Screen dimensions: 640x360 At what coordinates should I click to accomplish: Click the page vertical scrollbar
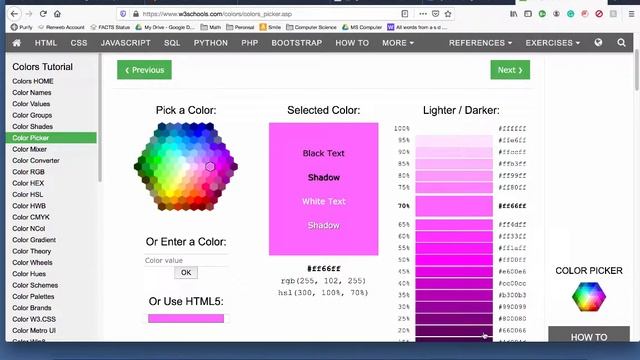(637, 70)
